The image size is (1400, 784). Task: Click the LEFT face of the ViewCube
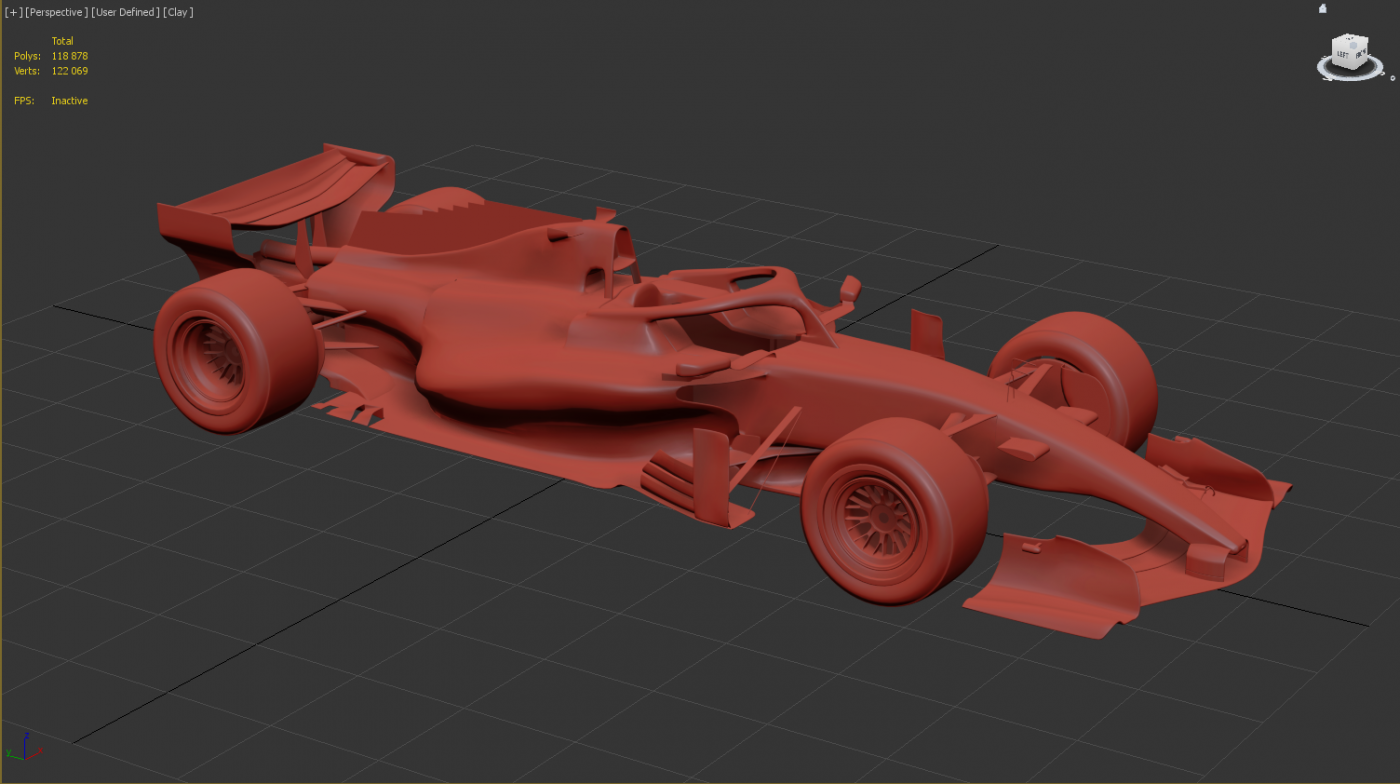[x=1342, y=55]
